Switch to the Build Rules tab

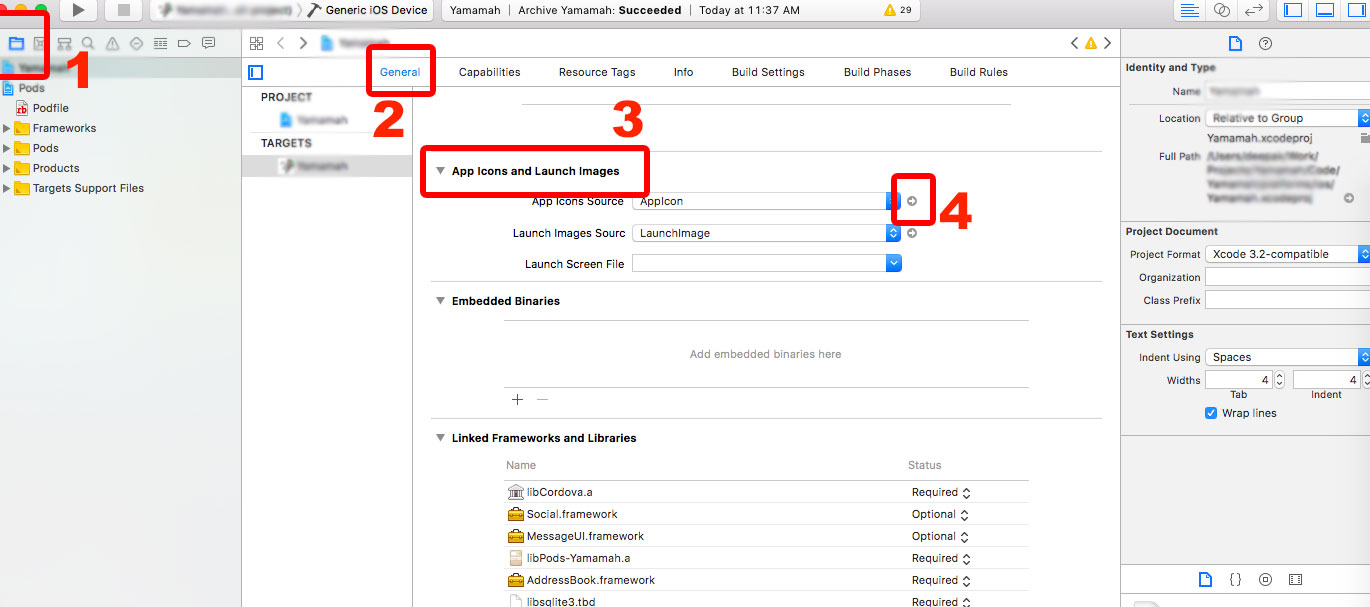pos(979,72)
